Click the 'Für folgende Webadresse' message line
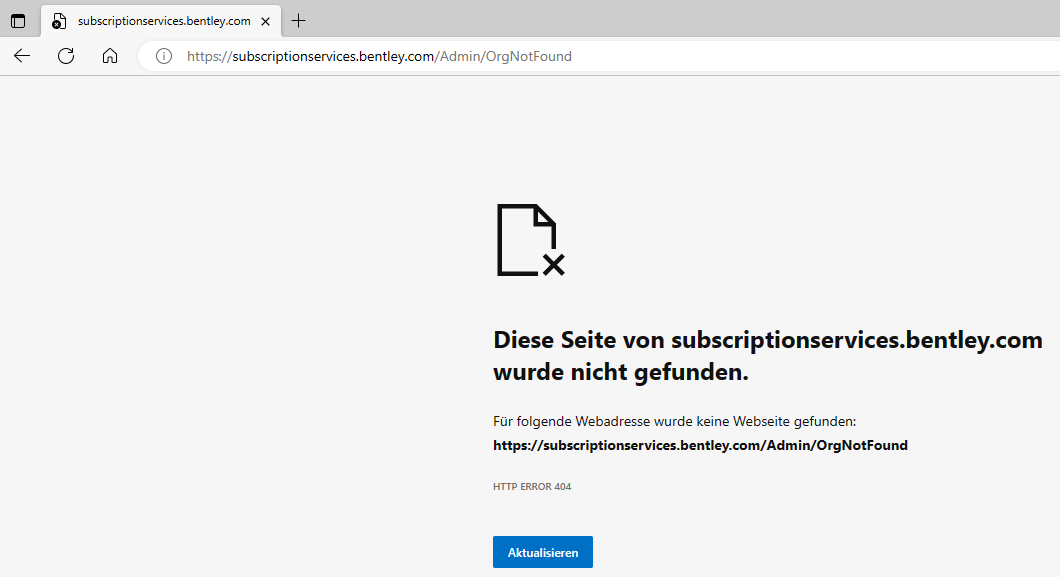This screenshot has height=579, width=1060. [x=675, y=421]
